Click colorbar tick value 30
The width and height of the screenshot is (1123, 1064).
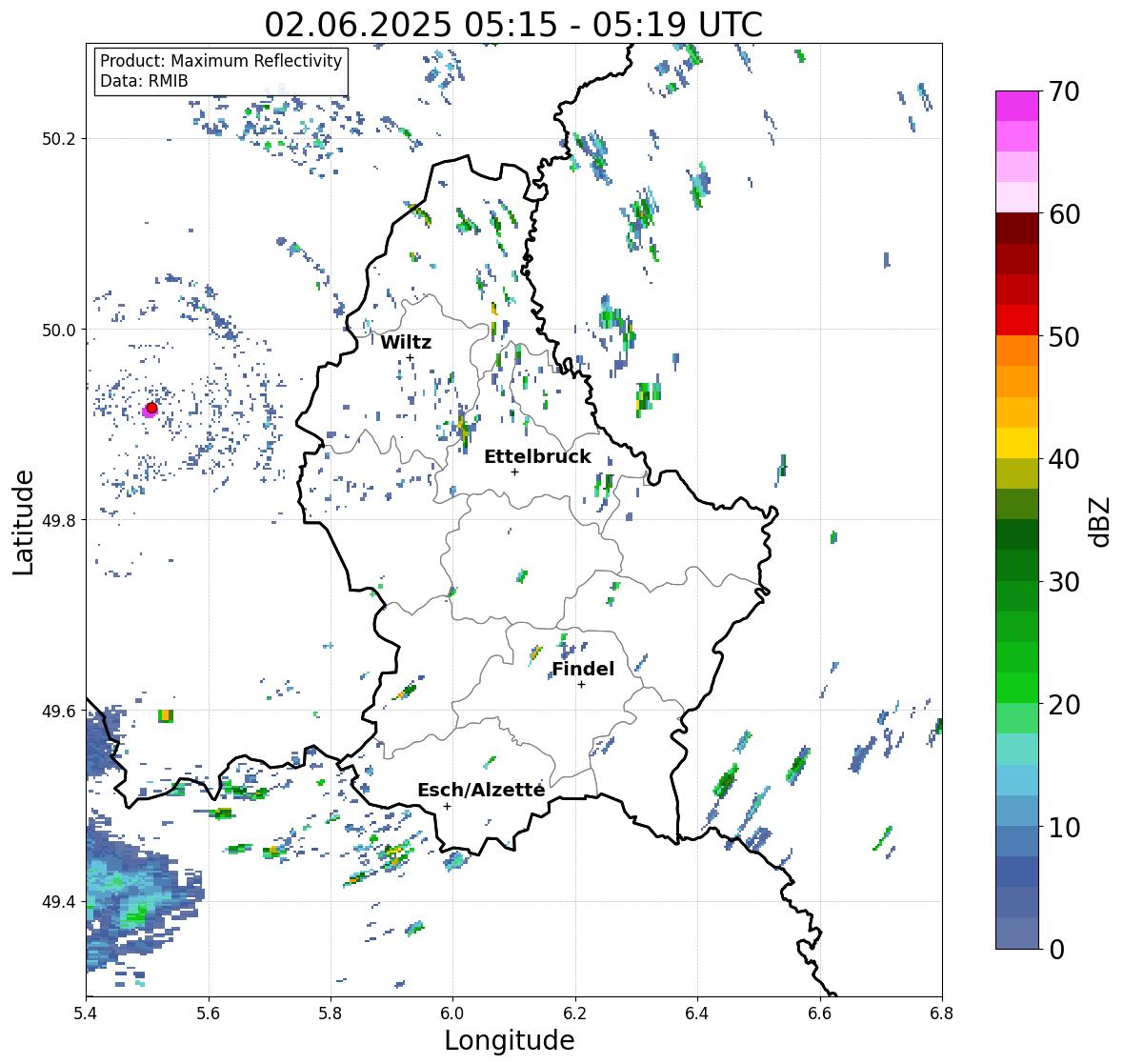pos(1064,582)
